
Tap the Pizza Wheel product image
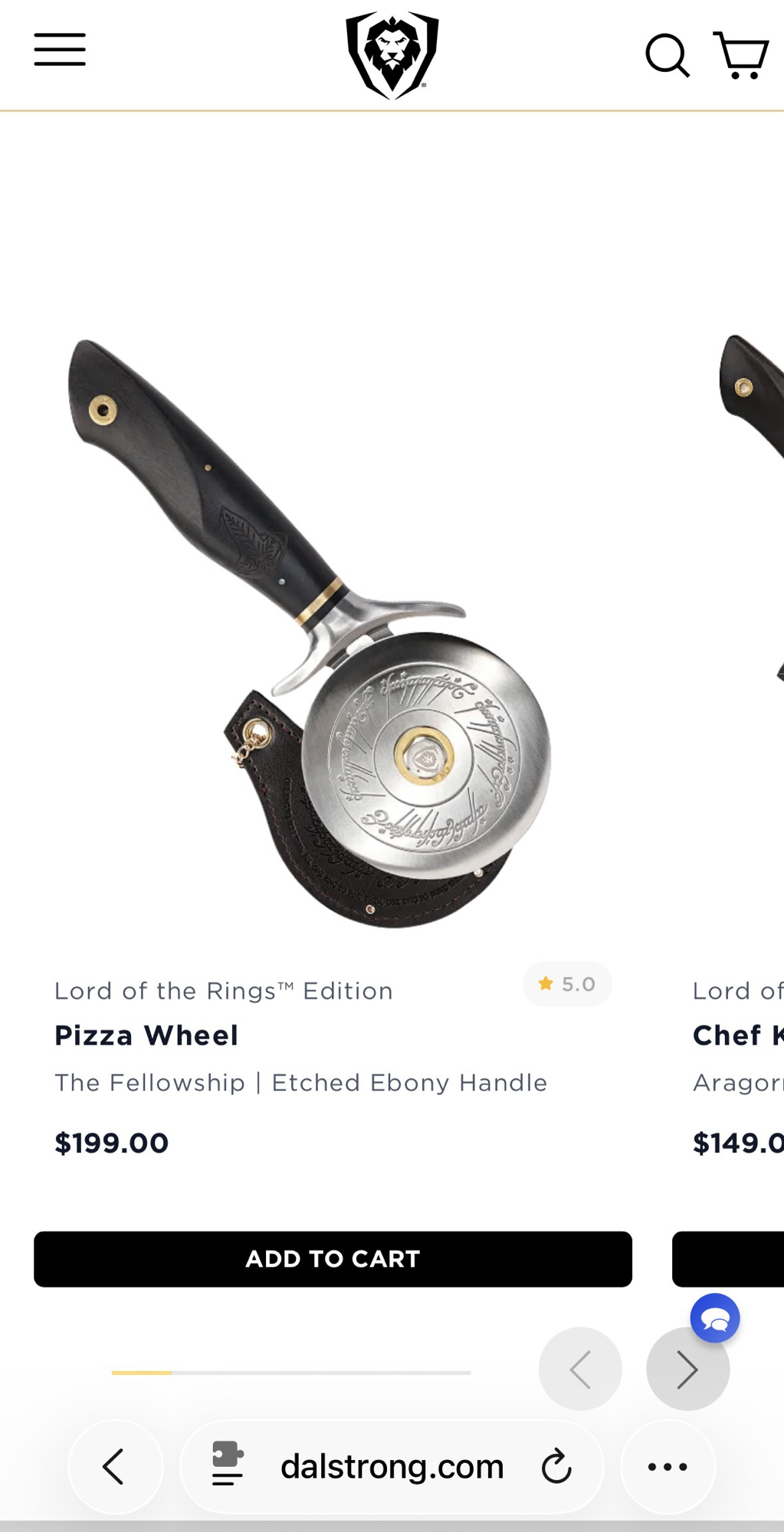[x=310, y=633]
